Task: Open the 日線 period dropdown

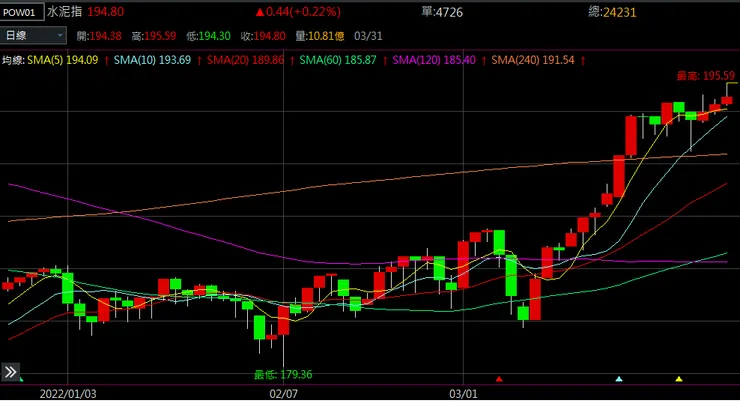Action: click(33, 35)
